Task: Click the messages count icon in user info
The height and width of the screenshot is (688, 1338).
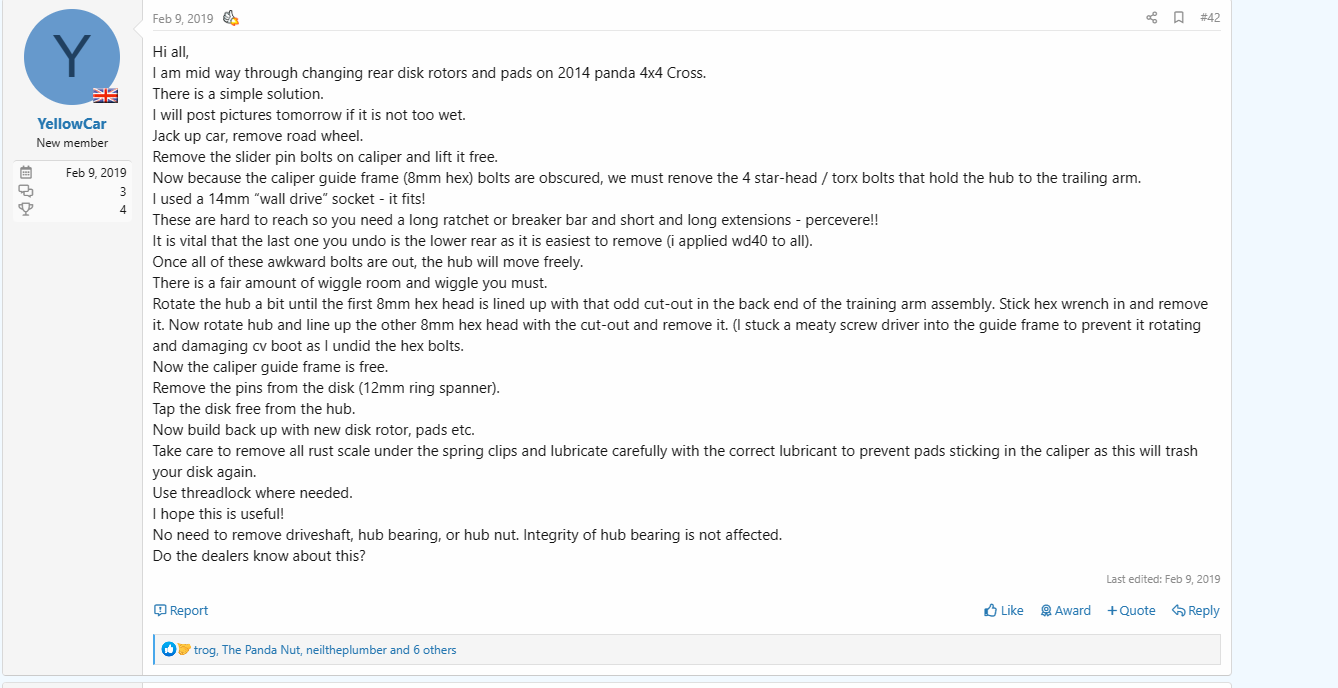Action: point(26,191)
